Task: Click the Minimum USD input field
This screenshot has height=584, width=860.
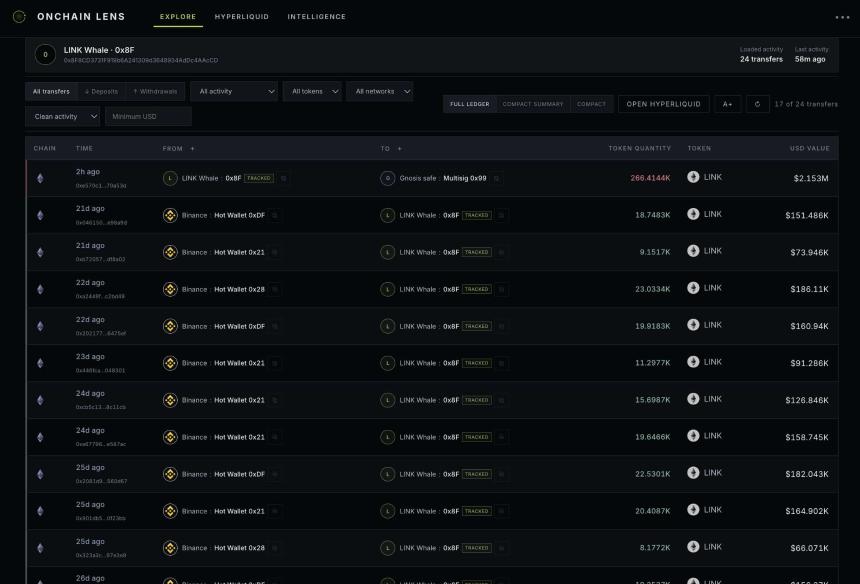Action: click(x=148, y=116)
